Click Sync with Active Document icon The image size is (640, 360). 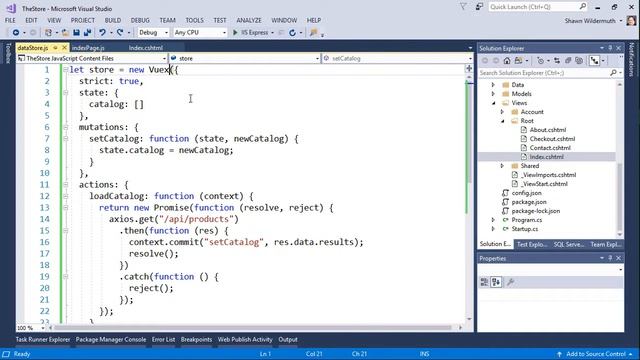pyautogui.click(x=557, y=61)
